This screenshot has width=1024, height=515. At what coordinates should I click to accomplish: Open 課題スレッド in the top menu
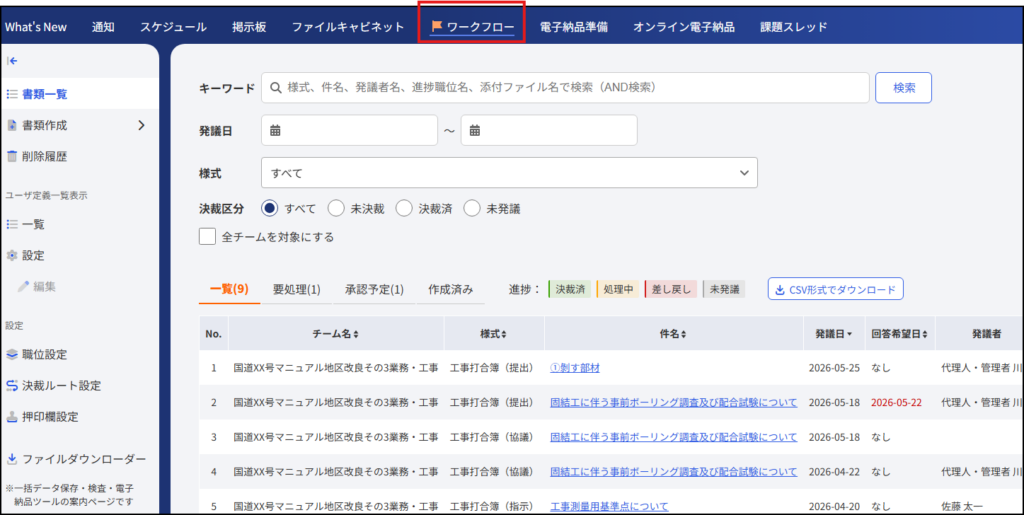pyautogui.click(x=793, y=27)
